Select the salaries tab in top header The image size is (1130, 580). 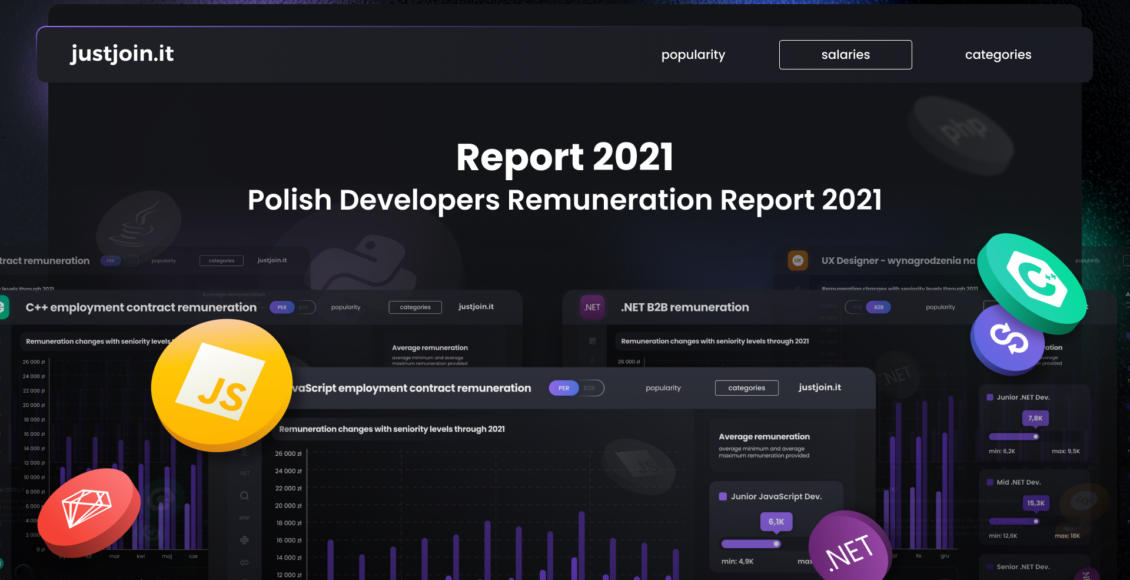tap(845, 55)
